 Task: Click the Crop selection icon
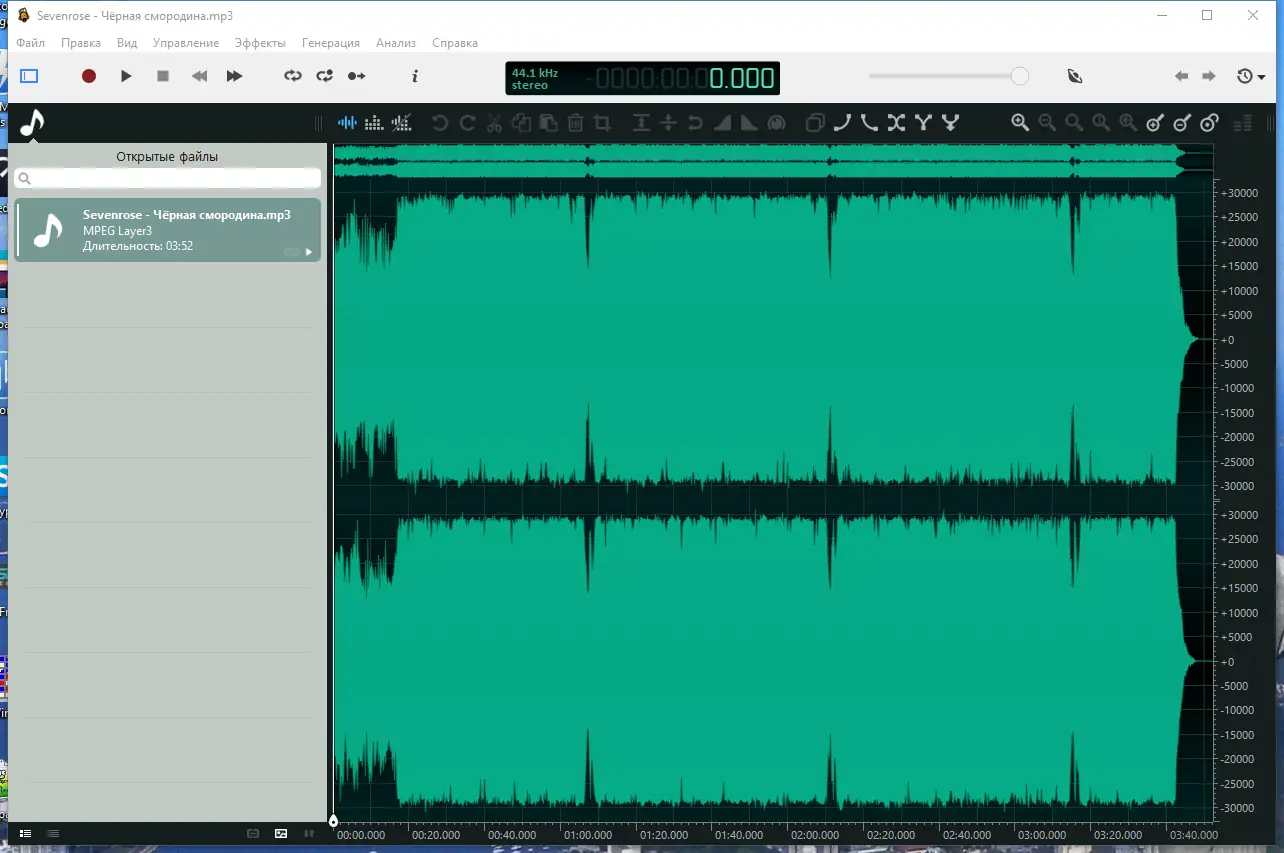click(x=602, y=123)
